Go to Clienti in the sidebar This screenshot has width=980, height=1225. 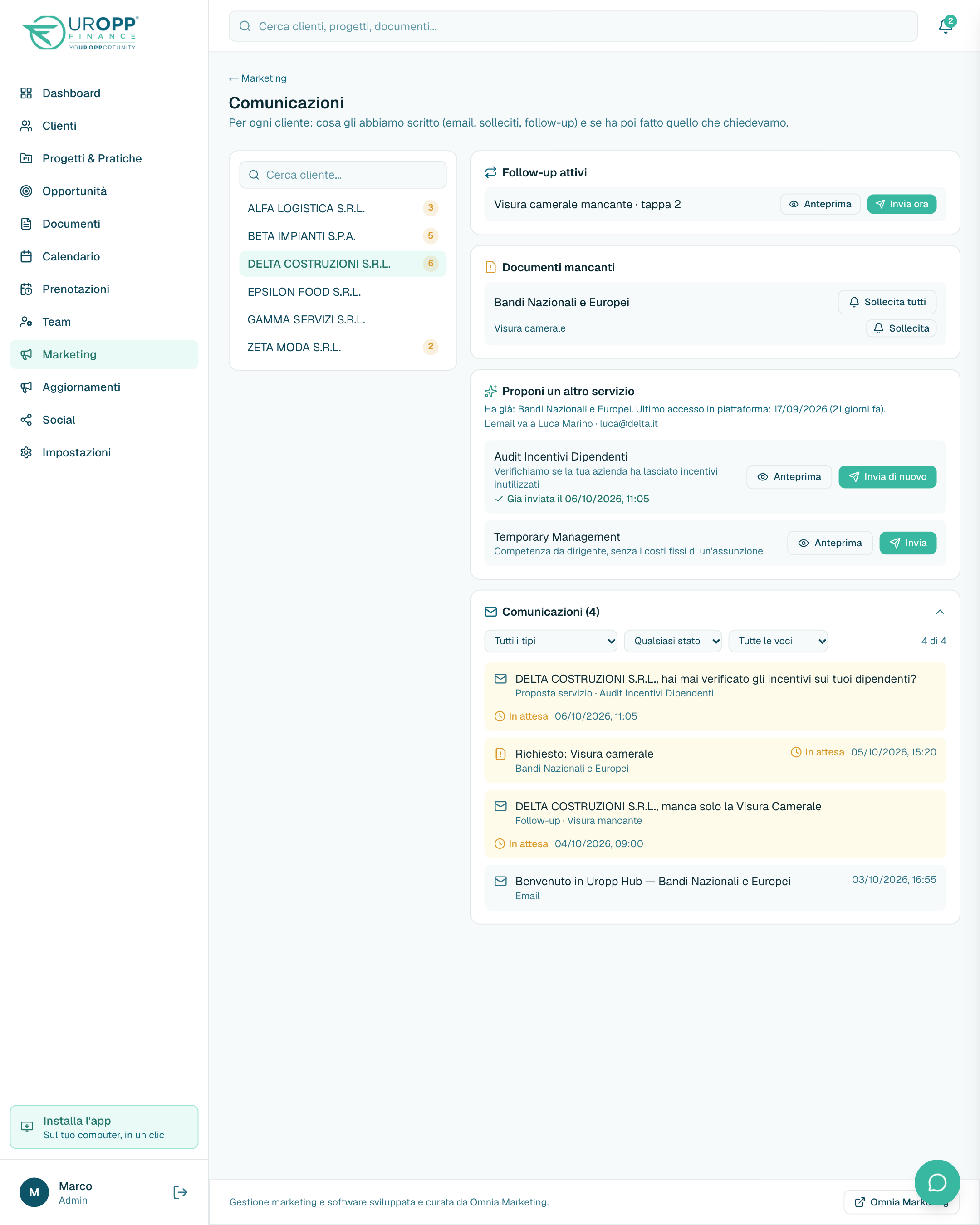(104, 126)
